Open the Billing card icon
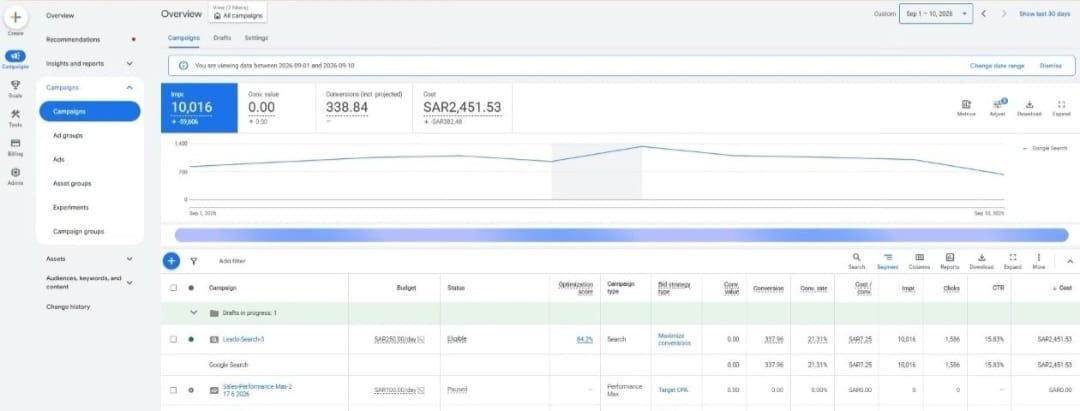Screen dimensions: 1080x411 click(x=15, y=143)
